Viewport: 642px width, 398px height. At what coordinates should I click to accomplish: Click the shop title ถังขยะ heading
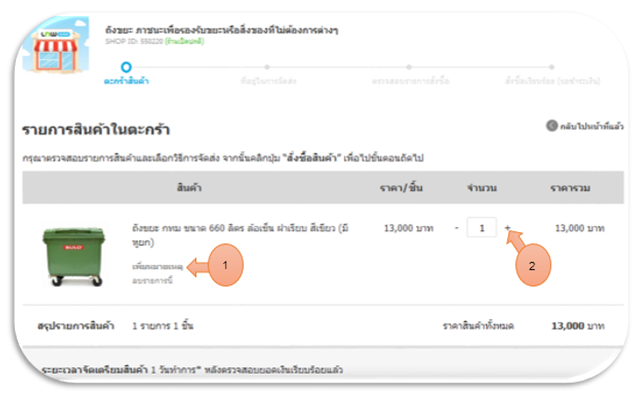(222, 30)
